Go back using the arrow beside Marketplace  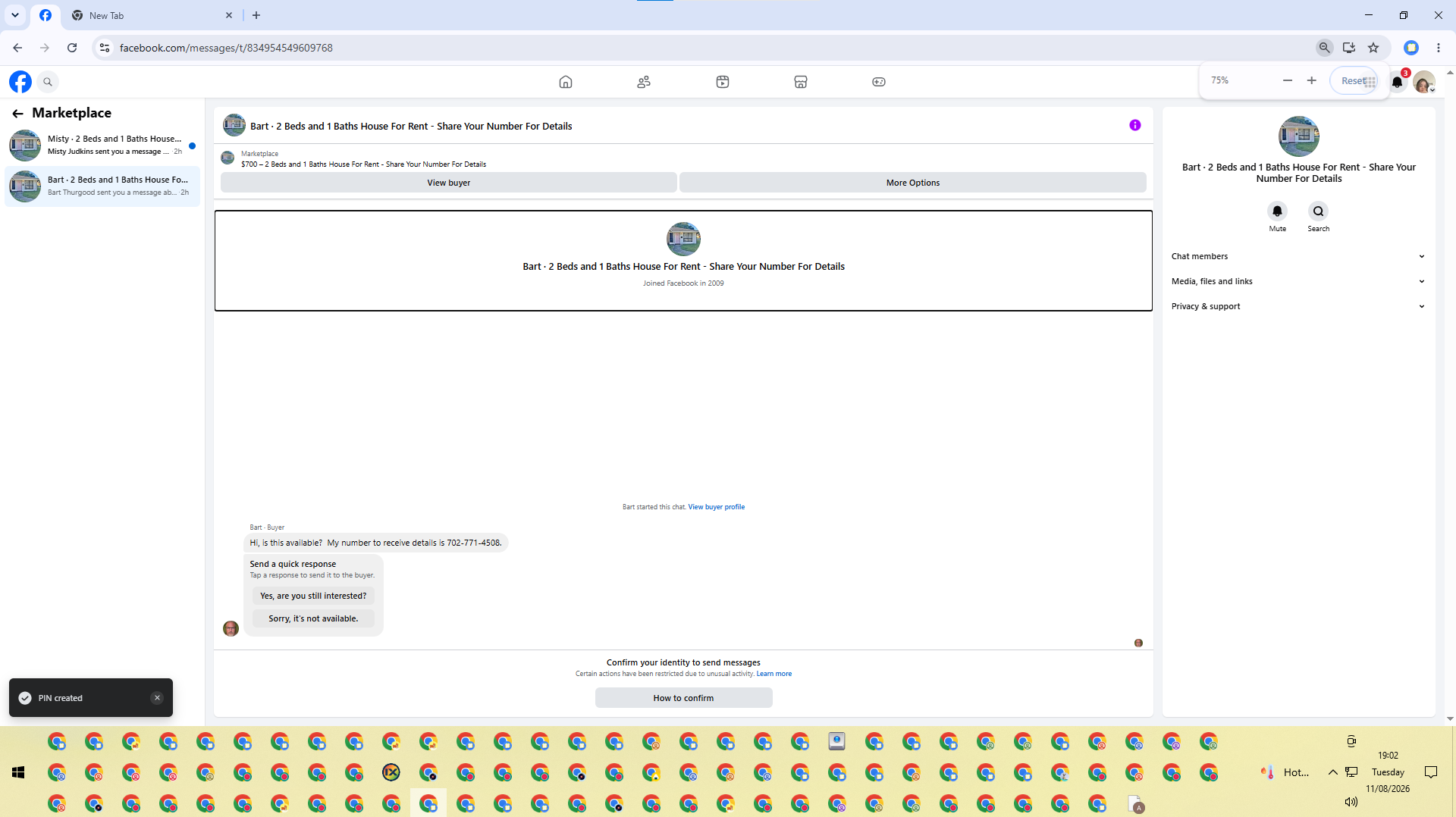click(x=17, y=114)
